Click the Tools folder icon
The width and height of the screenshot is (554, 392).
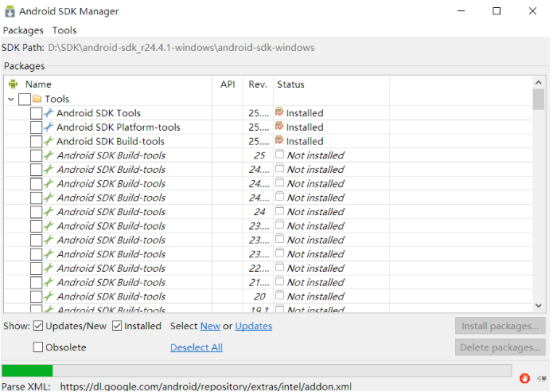click(x=37, y=99)
